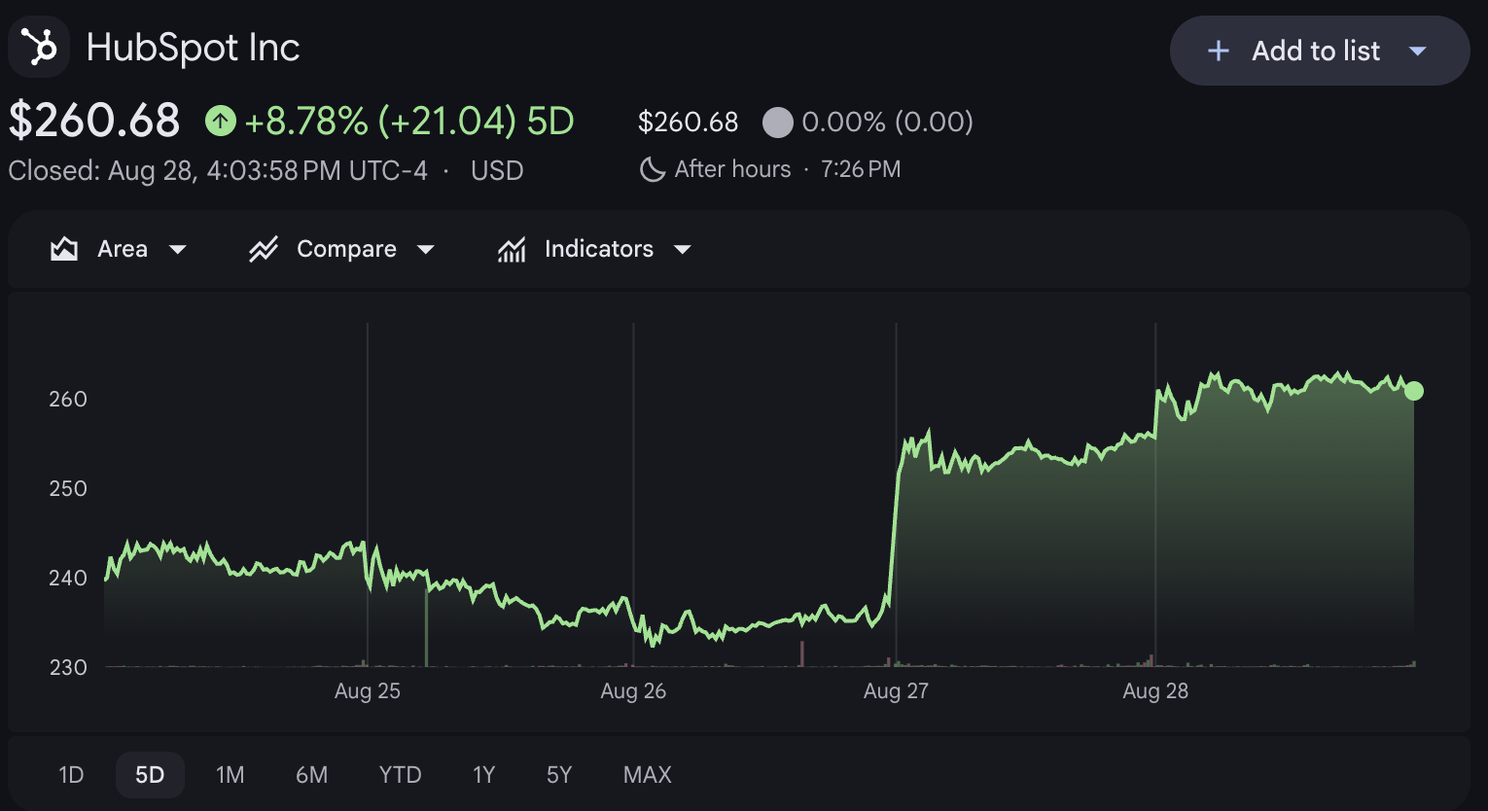Show the YTD time range
This screenshot has width=1488, height=811.
click(400, 775)
